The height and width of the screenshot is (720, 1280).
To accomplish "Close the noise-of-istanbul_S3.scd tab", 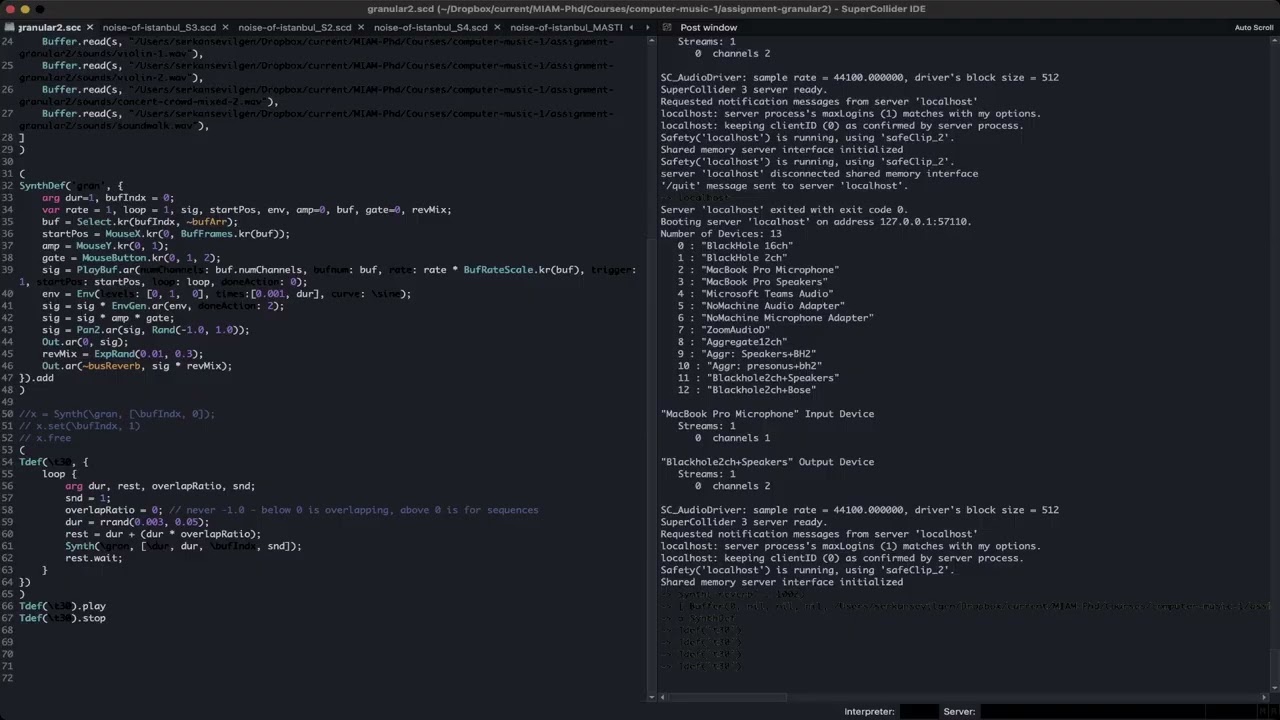I will coord(224,27).
